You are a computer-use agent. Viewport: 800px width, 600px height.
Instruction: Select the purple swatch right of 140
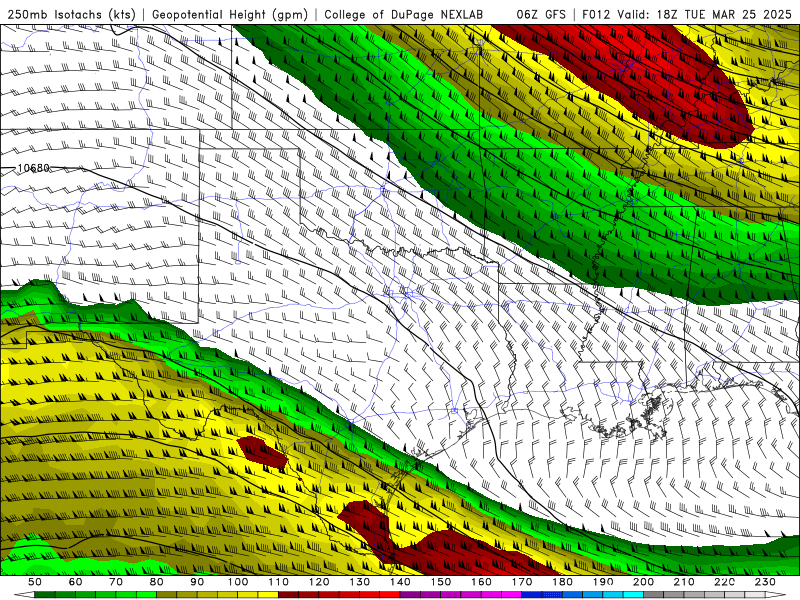click(x=410, y=595)
